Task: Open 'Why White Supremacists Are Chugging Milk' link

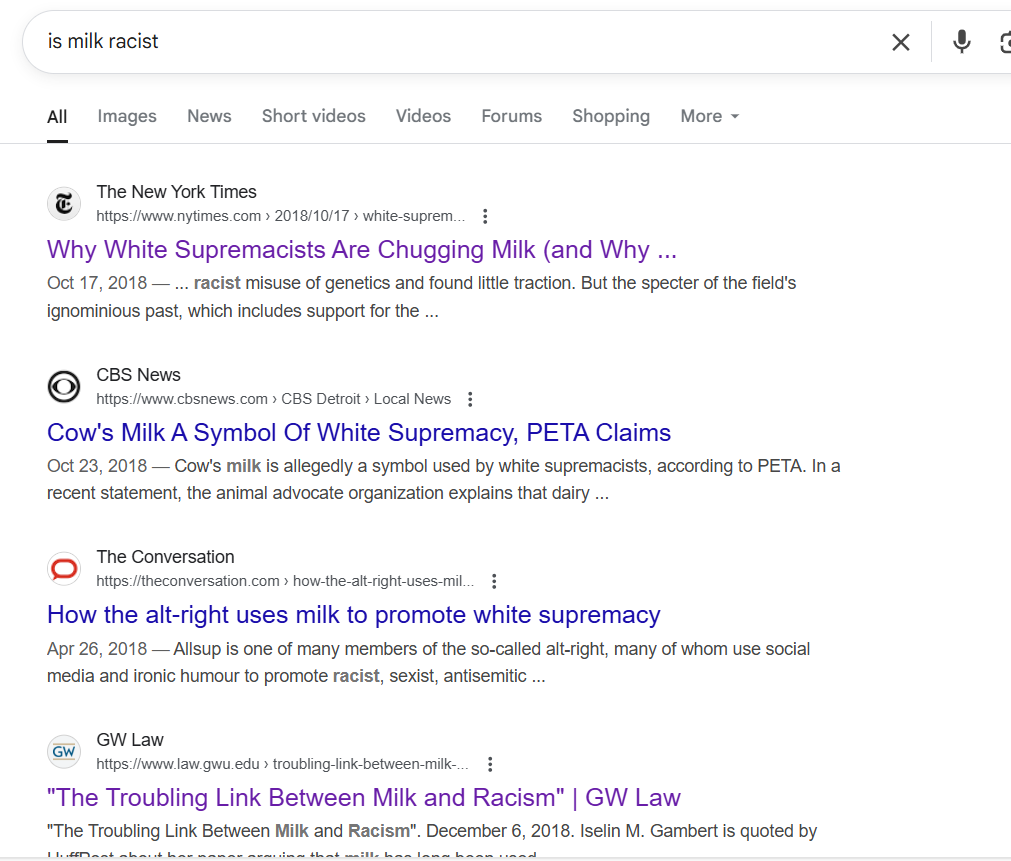Action: tap(362, 250)
